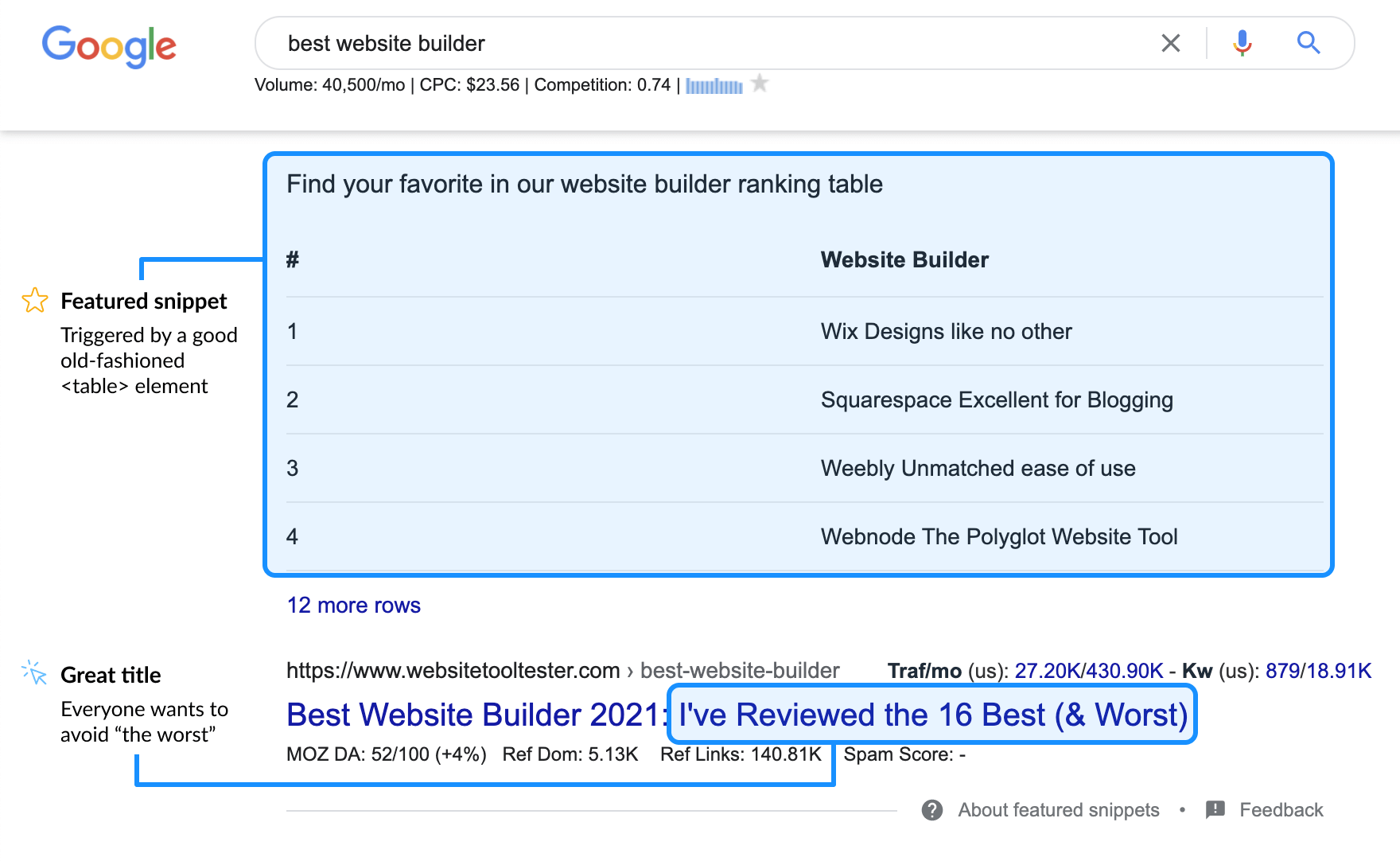This screenshot has height=861, width=1400.
Task: Open Traf/mo value 27.20K/430.90K link
Action: [1089, 671]
